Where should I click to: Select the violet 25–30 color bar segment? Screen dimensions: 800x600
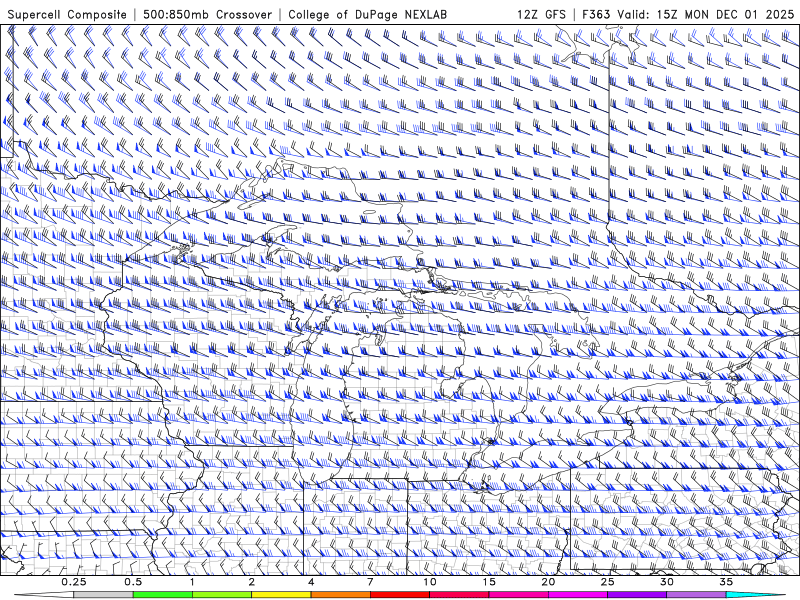pos(637,595)
